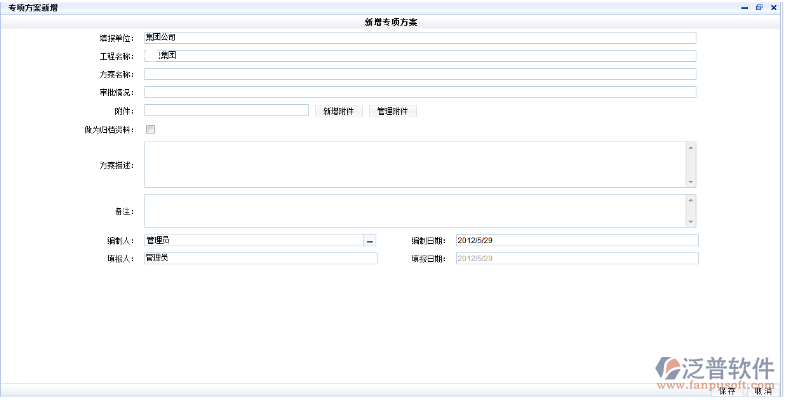
Task: Click the 填报单位 field
Action: [x=420, y=38]
